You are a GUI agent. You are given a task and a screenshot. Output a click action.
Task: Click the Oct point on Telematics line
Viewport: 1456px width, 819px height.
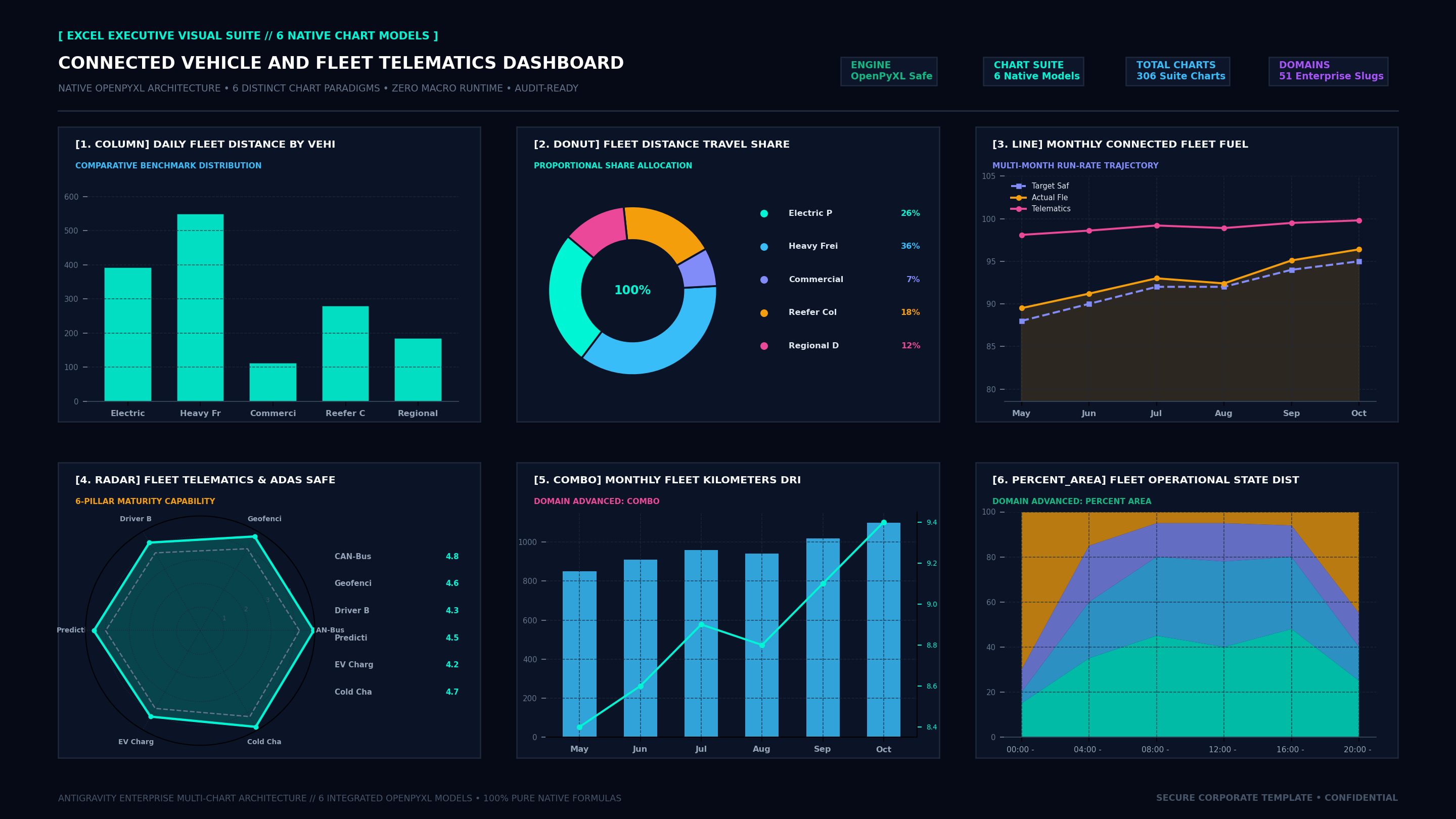point(1359,221)
